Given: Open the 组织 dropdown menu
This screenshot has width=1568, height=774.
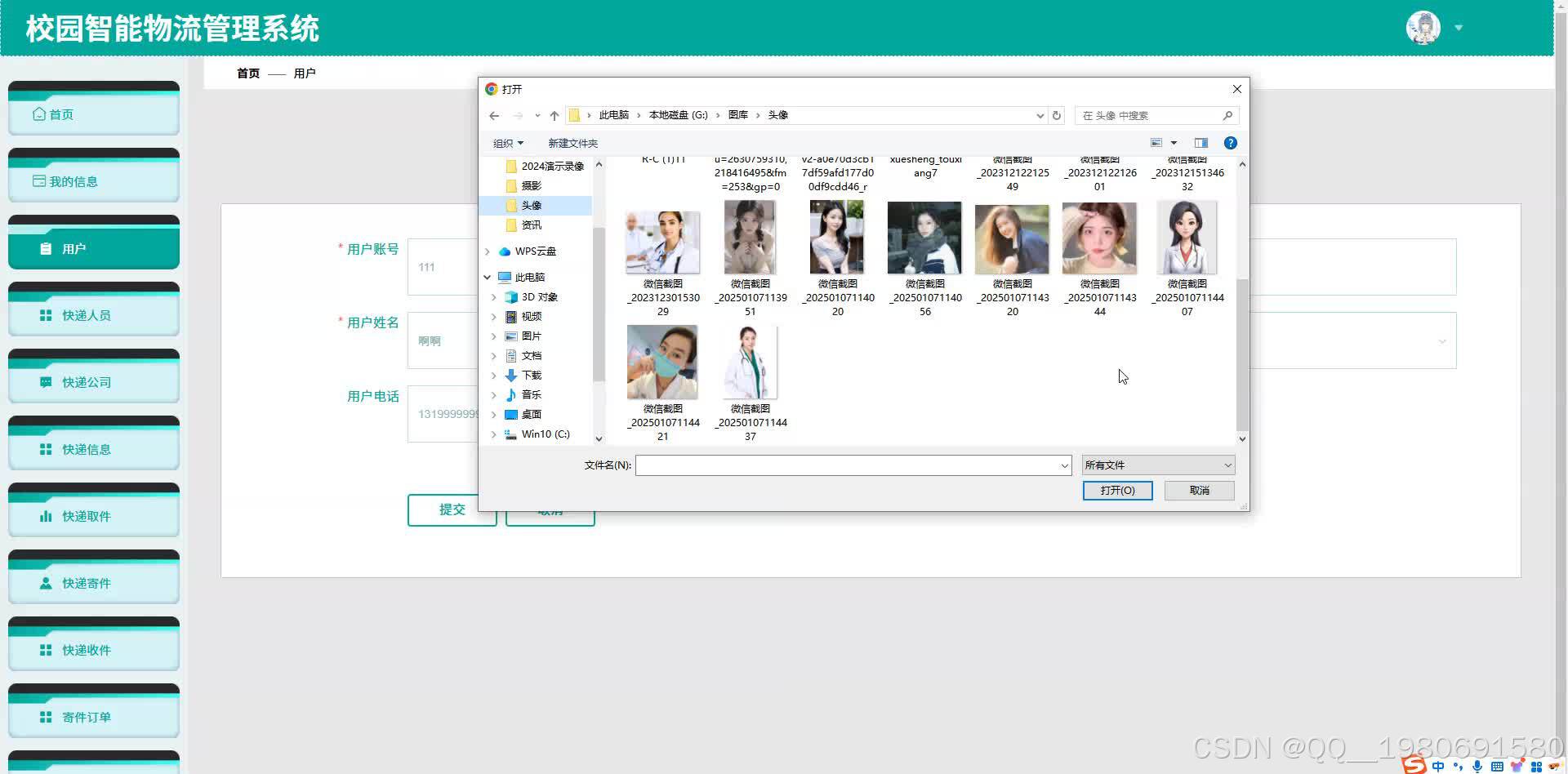Looking at the screenshot, I should click(508, 144).
